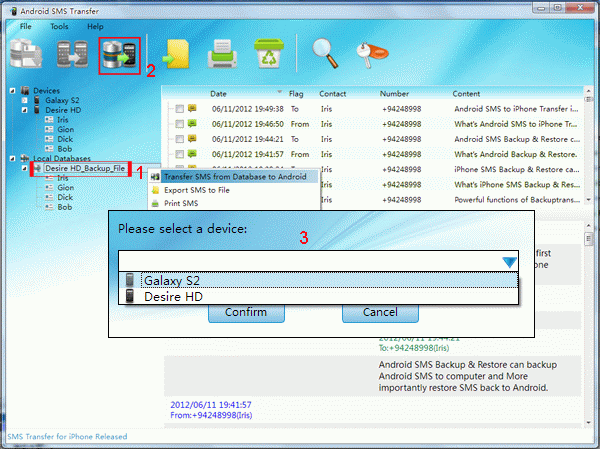Select Dick contact under Desire HD device

65,139
